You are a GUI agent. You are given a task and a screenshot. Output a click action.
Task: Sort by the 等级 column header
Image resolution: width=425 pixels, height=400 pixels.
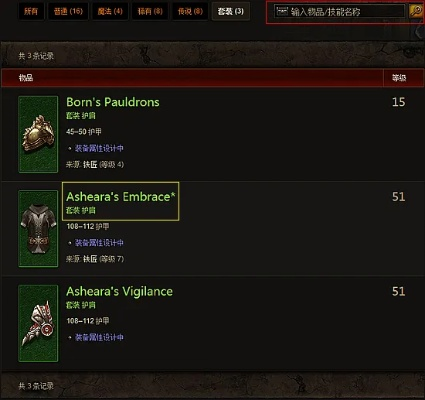tap(399, 78)
